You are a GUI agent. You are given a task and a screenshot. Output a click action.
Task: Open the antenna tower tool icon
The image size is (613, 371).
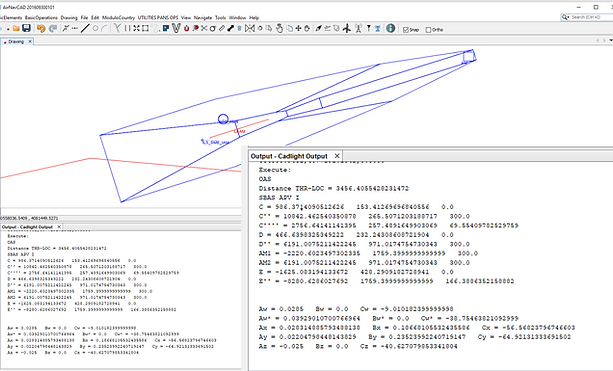358,28
